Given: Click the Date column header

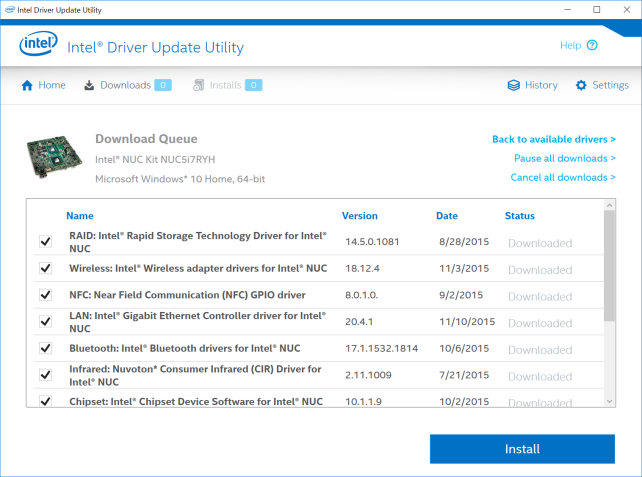Looking at the screenshot, I should click(x=447, y=216).
